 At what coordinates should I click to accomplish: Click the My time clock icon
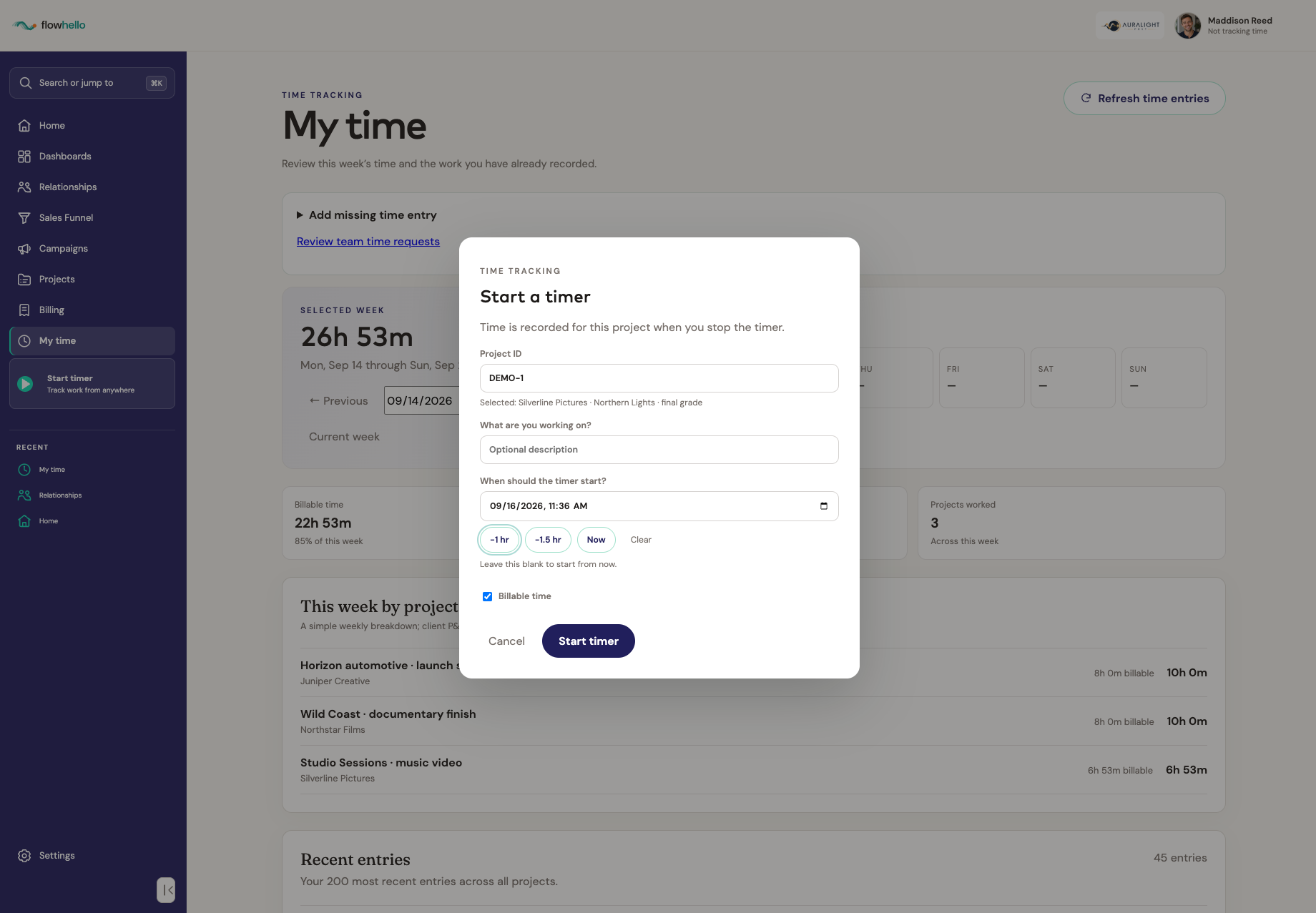(24, 341)
